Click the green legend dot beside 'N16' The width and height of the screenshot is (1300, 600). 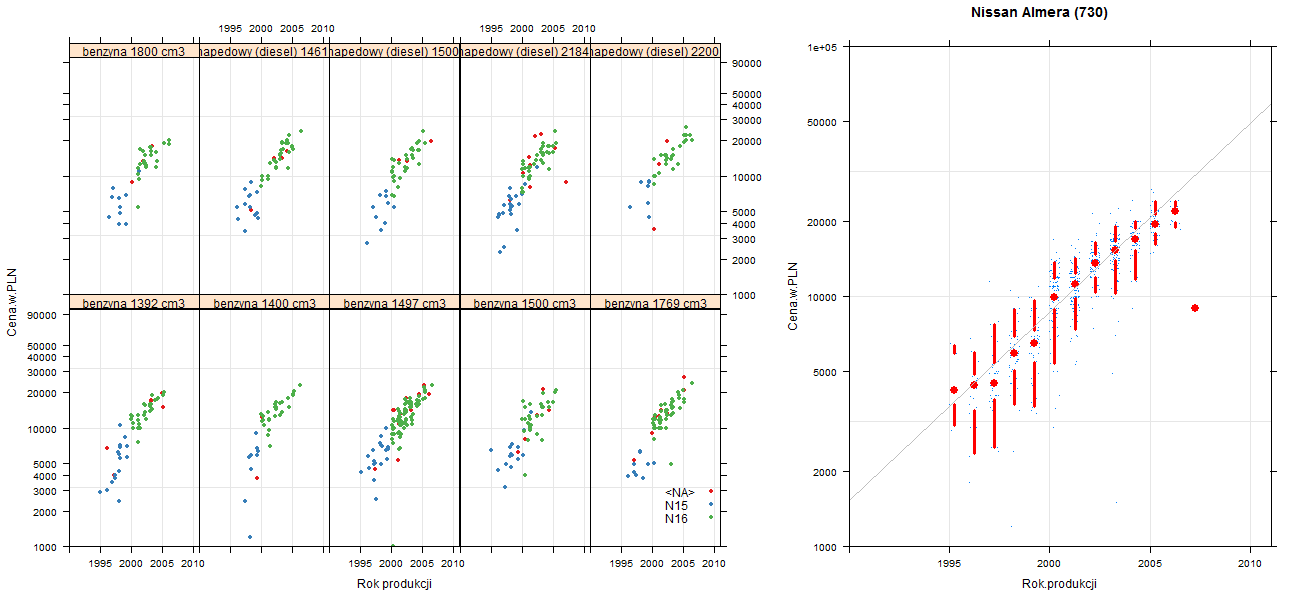(710, 517)
